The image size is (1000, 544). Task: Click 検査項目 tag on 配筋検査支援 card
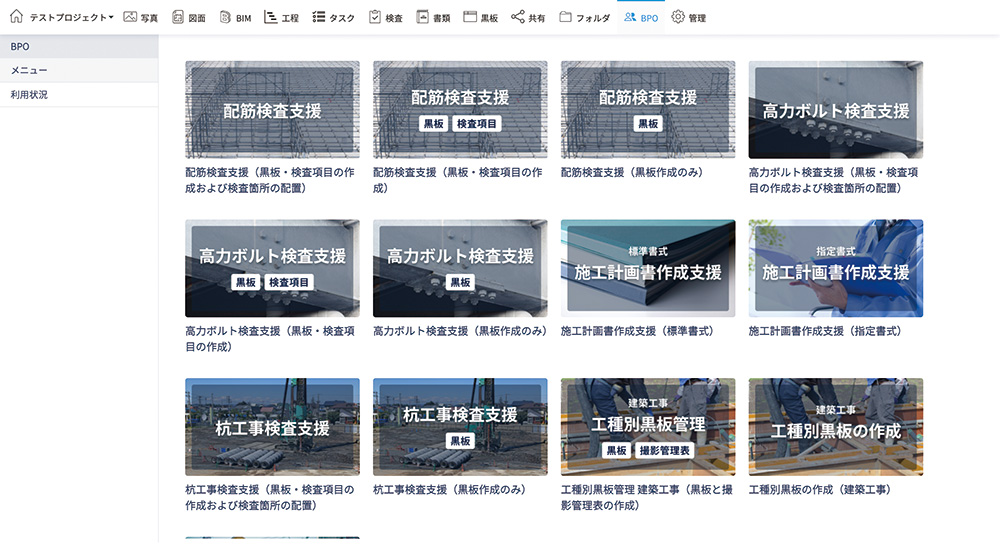pos(476,124)
